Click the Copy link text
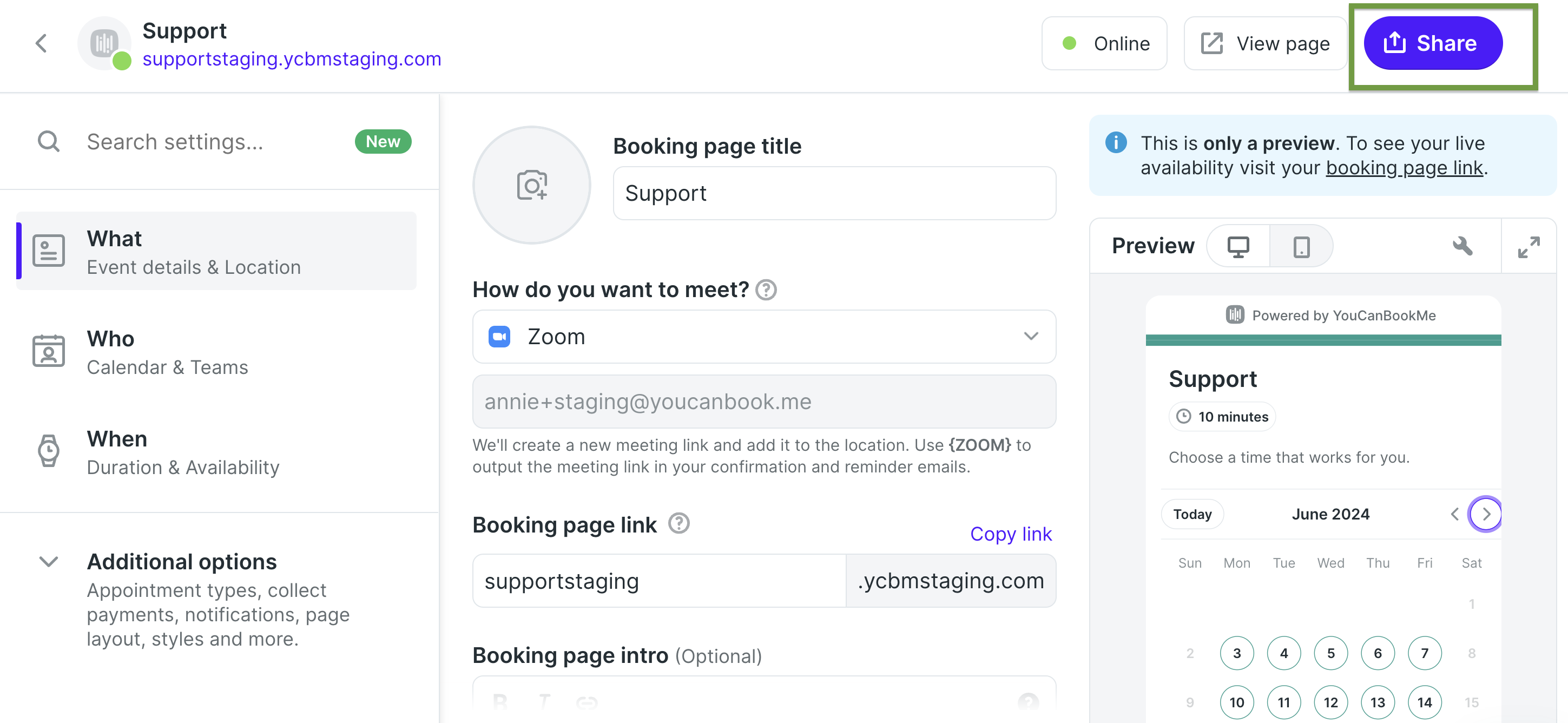1568x723 pixels. 1011,534
